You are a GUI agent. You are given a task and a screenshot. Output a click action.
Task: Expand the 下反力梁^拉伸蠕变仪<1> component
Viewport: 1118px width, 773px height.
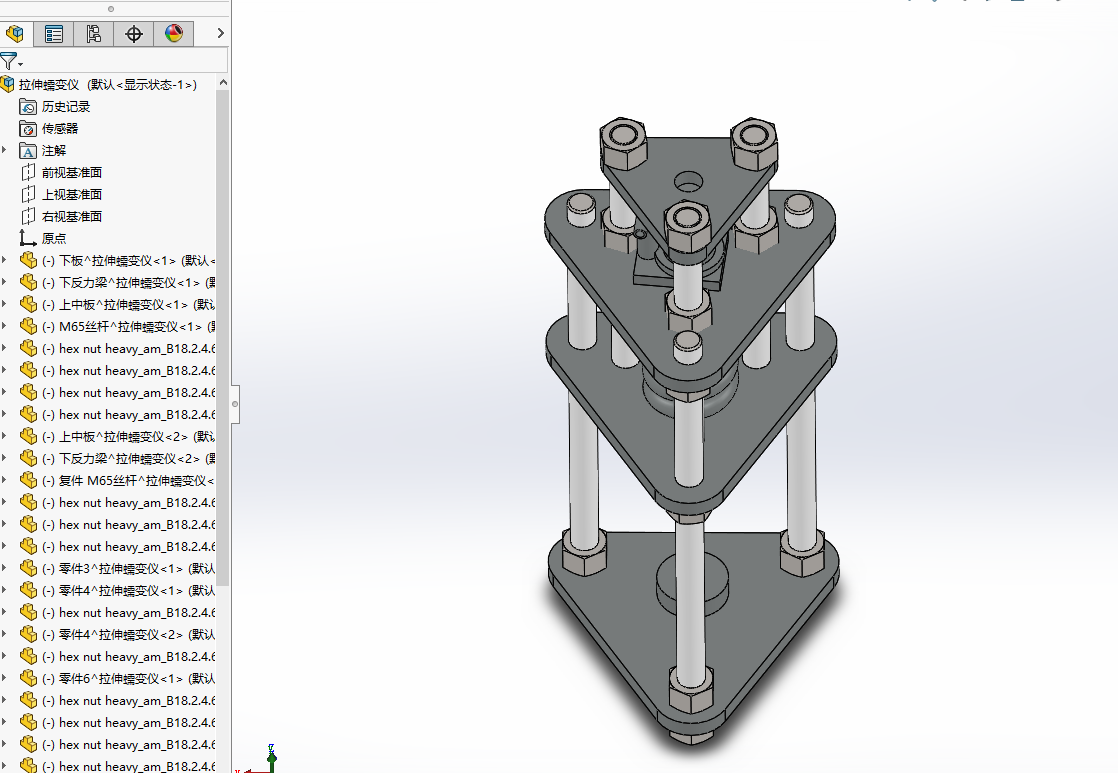click(4, 282)
